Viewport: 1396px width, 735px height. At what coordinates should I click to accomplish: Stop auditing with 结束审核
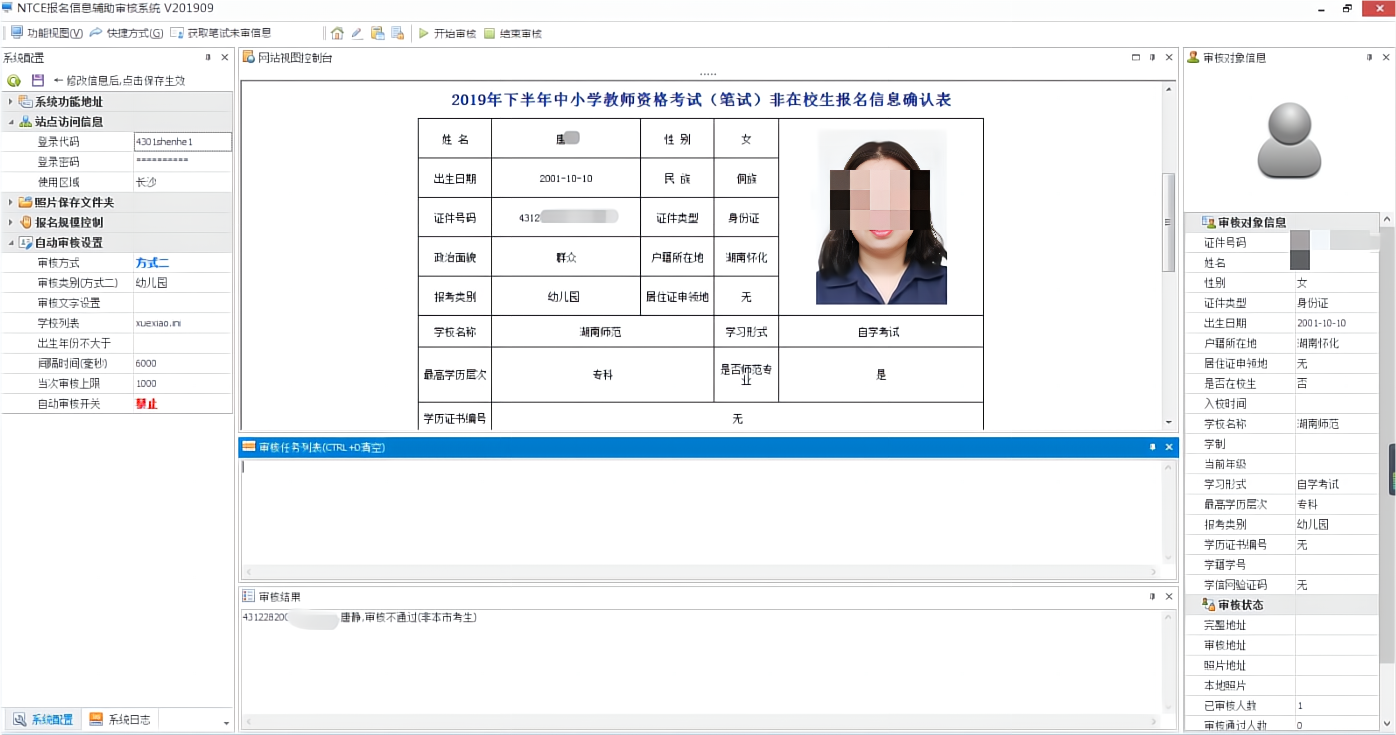(x=513, y=33)
